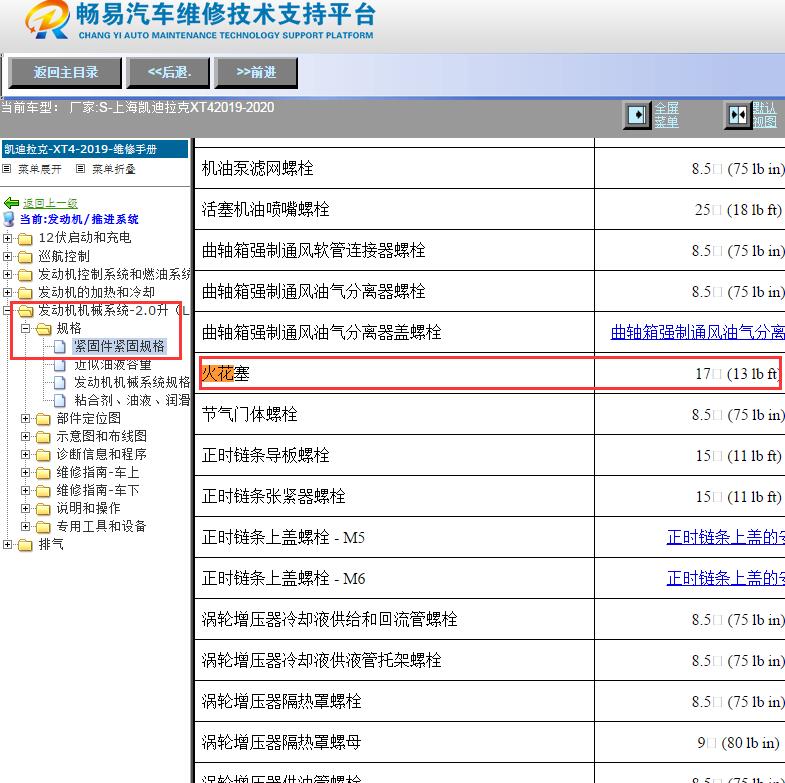Open link for 正时链条上盖螺栓 - M6
This screenshot has height=783, width=785.
pos(725,579)
